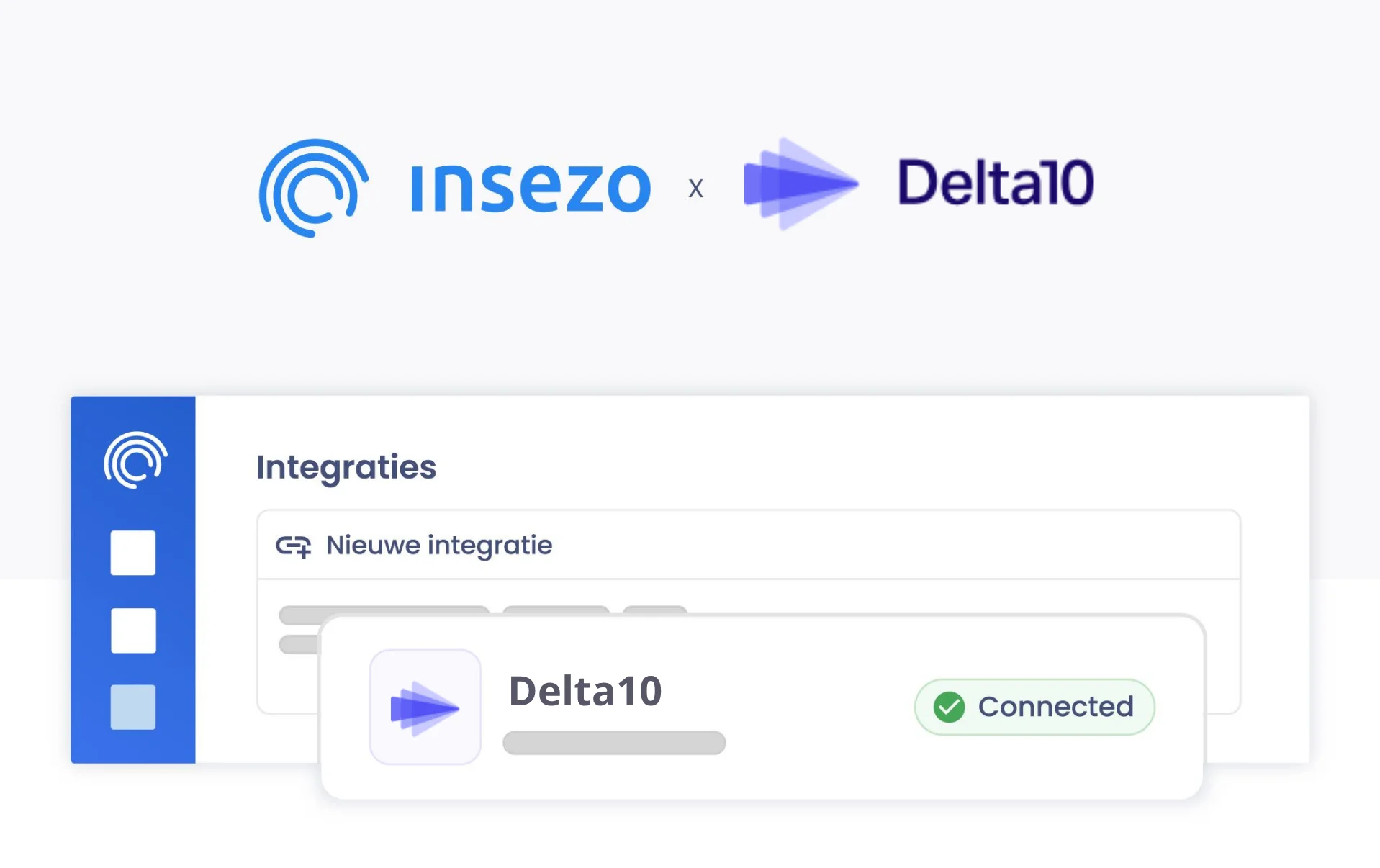Viewport: 1380px width, 868px height.
Task: Open the highlighted light-blue sidebar square
Action: coord(133,707)
